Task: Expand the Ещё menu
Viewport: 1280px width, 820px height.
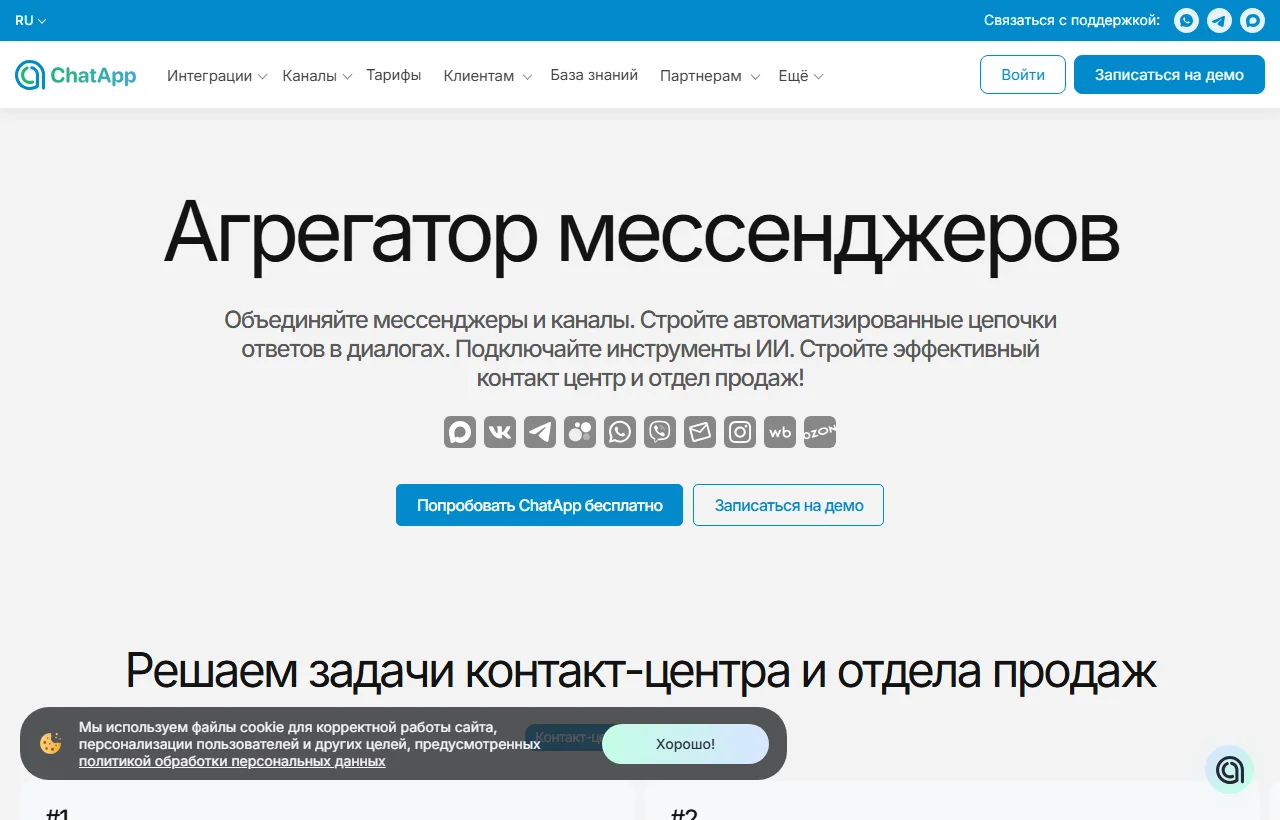Action: click(x=800, y=76)
